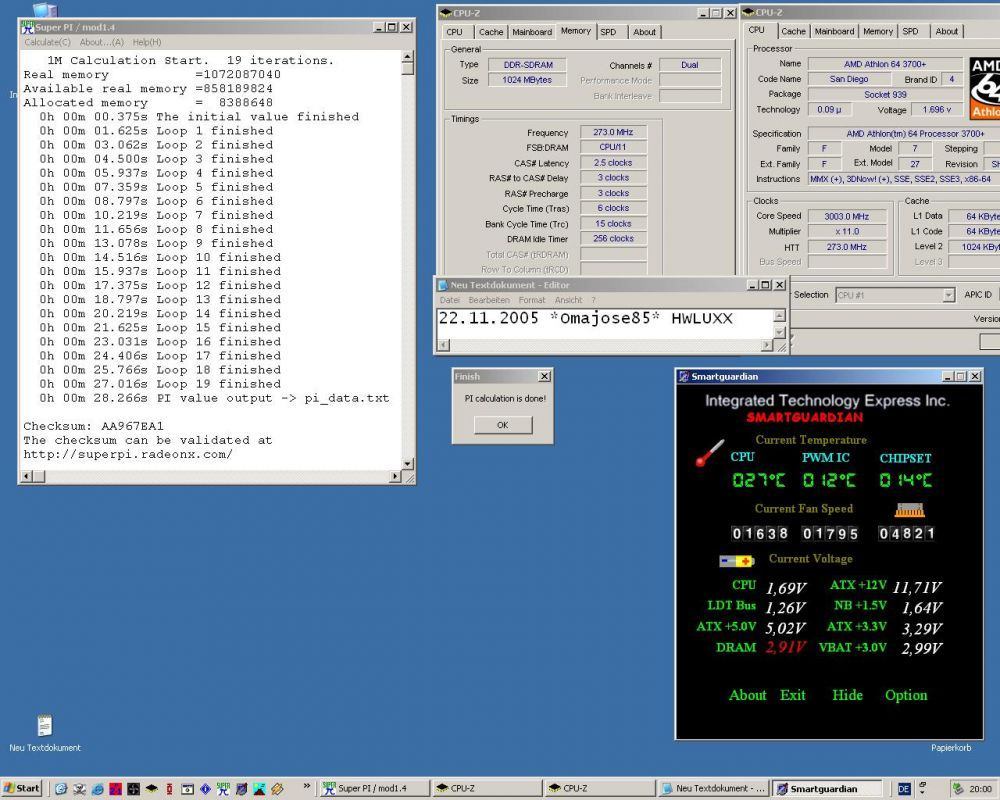Screen dimensions: 1000x800
Task: Open Format menu in the Editor window
Action: click(x=532, y=300)
